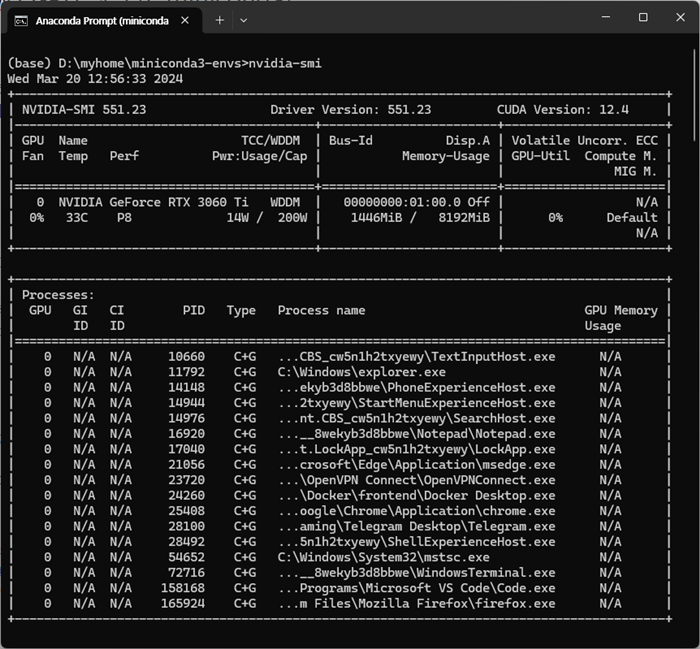Click PID 11792 in process list
The image size is (700, 649).
coord(186,372)
